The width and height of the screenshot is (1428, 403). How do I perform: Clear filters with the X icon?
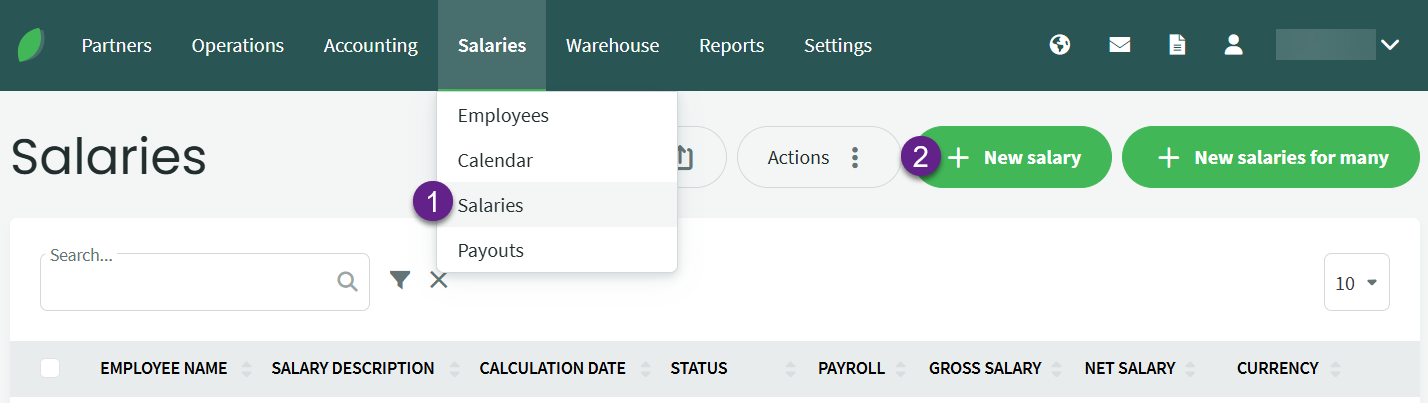(x=439, y=280)
